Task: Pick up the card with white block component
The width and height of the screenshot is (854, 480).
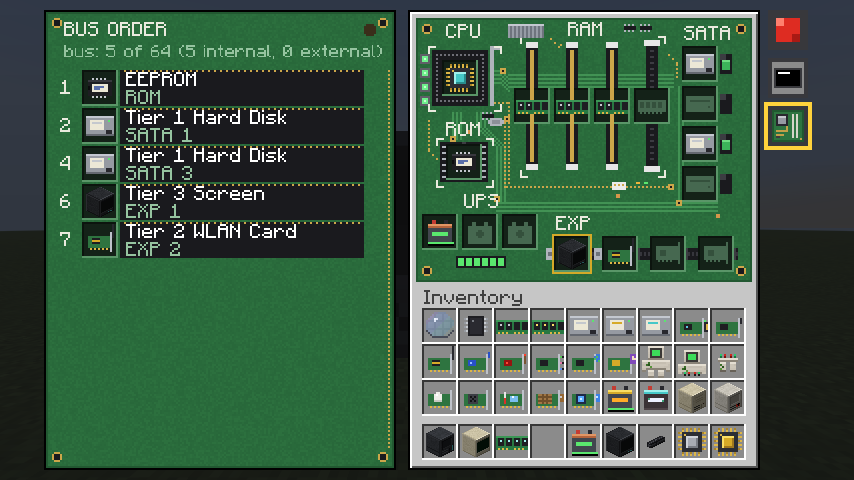Action: (439, 398)
